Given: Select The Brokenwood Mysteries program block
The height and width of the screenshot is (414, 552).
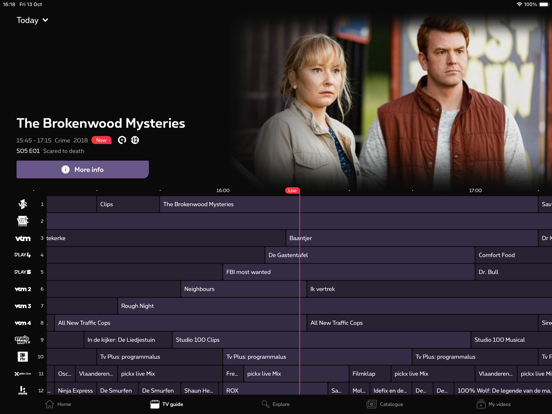Looking at the screenshot, I should (x=349, y=204).
